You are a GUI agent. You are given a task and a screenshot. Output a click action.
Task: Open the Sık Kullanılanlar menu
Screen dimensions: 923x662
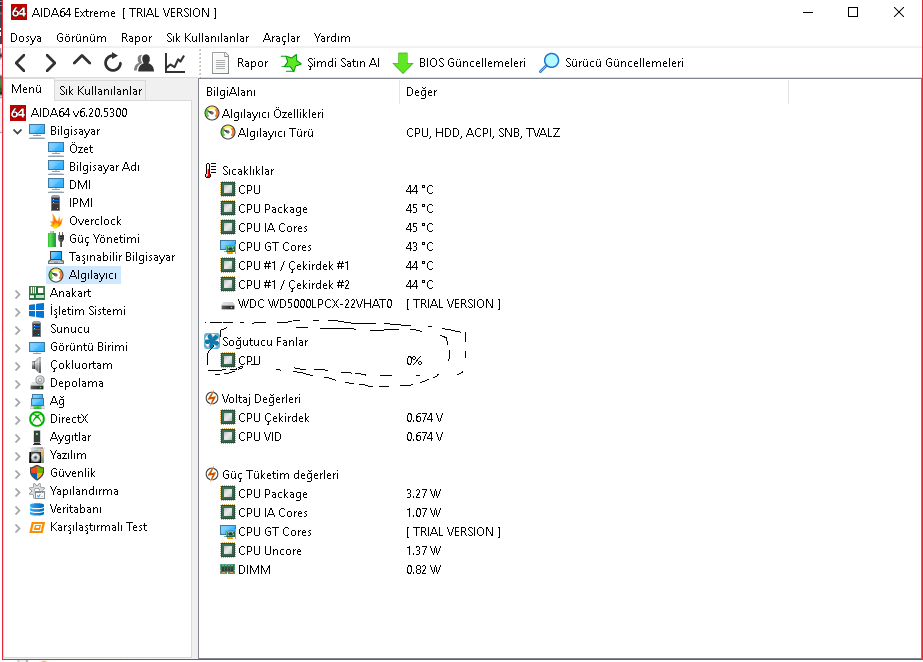(207, 38)
